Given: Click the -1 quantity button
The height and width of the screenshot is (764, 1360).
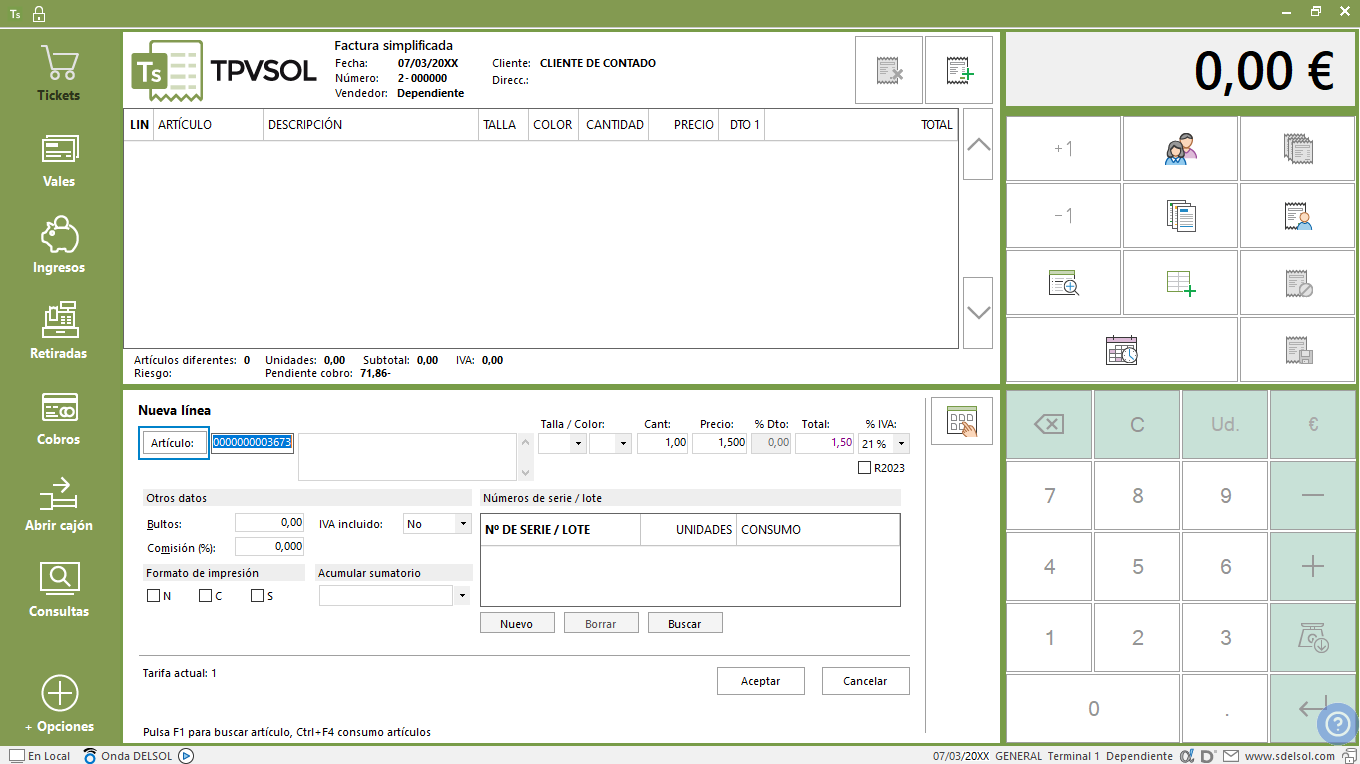Looking at the screenshot, I should [1063, 216].
